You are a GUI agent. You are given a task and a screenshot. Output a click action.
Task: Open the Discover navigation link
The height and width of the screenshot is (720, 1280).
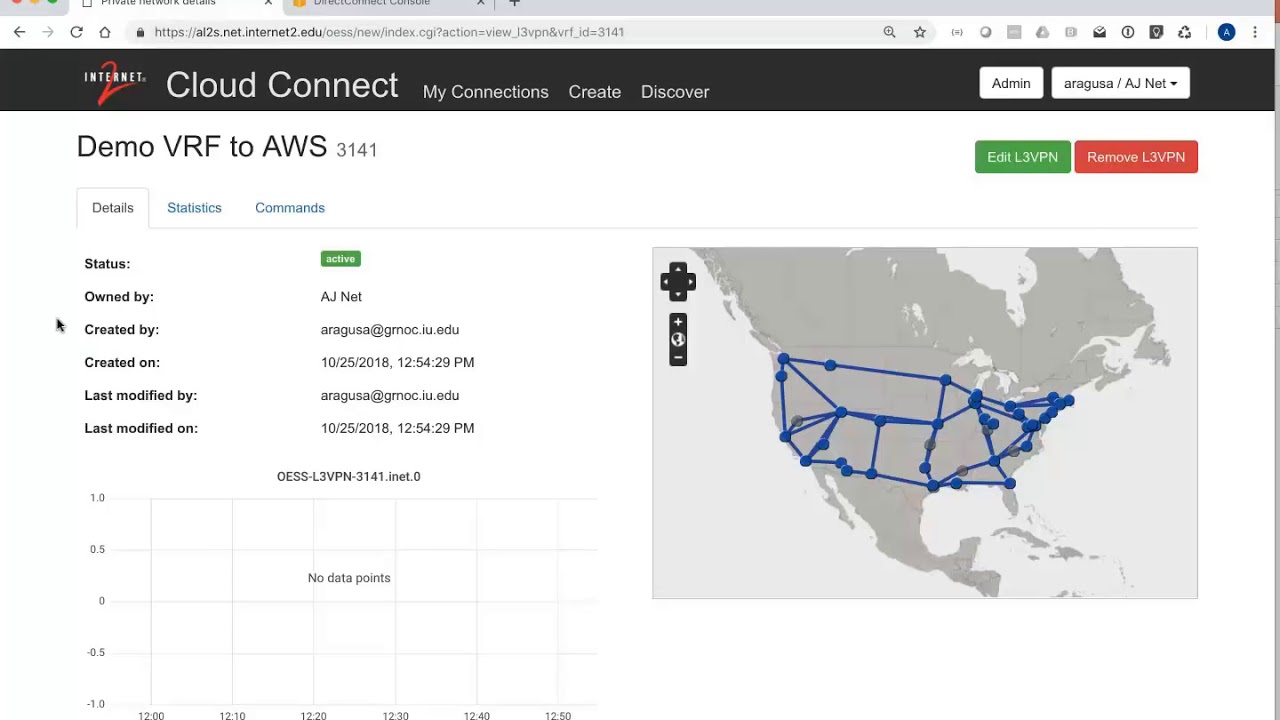(675, 92)
